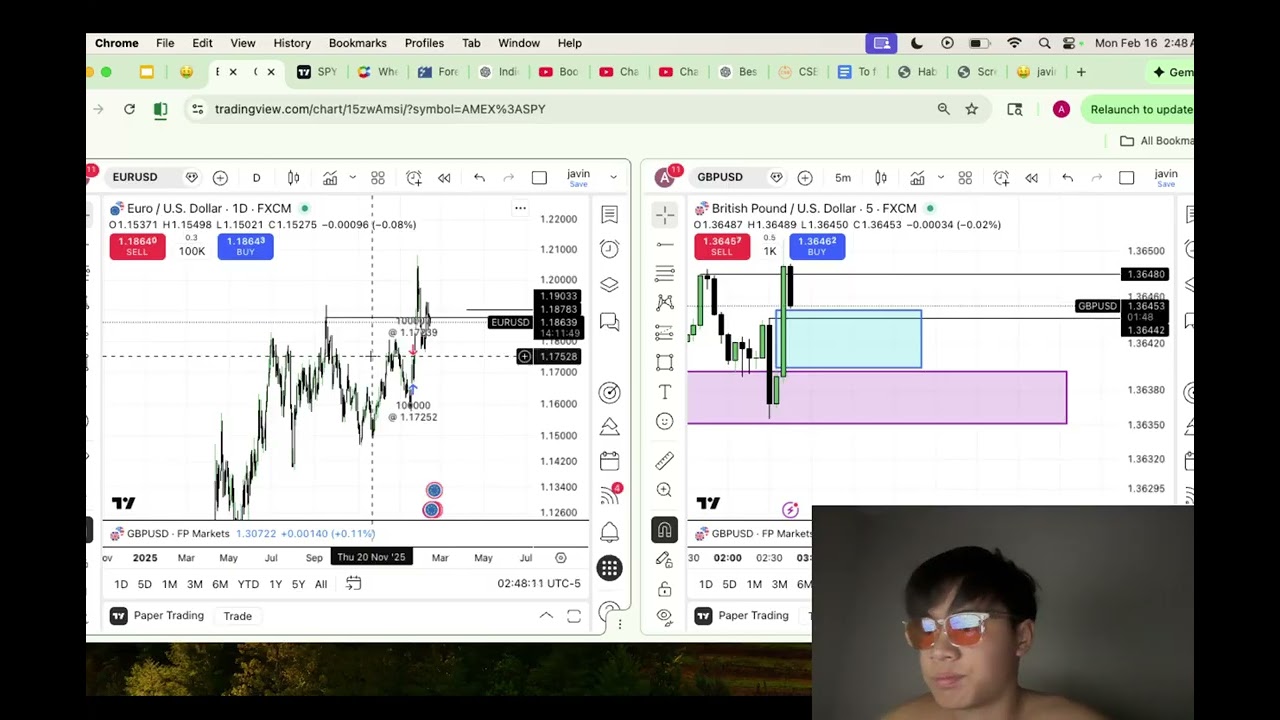Open indicator templates grid on EURUSD chart
The image size is (1280, 720).
coord(378,178)
